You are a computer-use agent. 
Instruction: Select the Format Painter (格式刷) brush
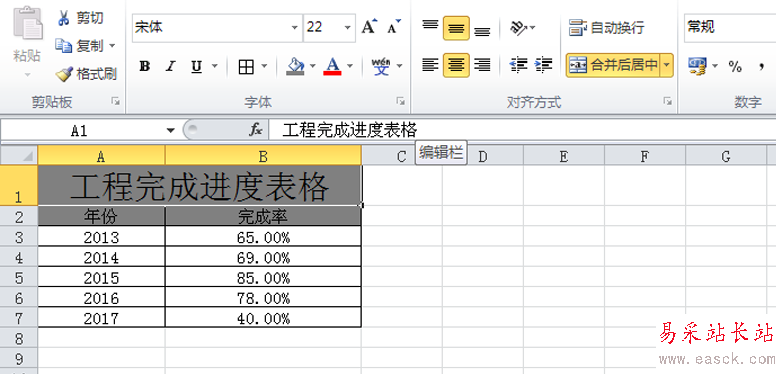pyautogui.click(x=64, y=74)
